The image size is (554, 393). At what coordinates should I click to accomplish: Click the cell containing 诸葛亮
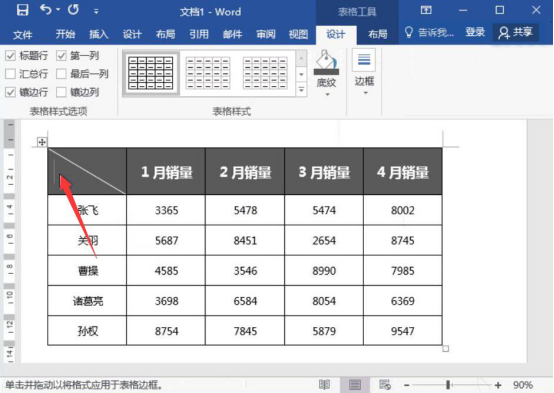click(88, 301)
